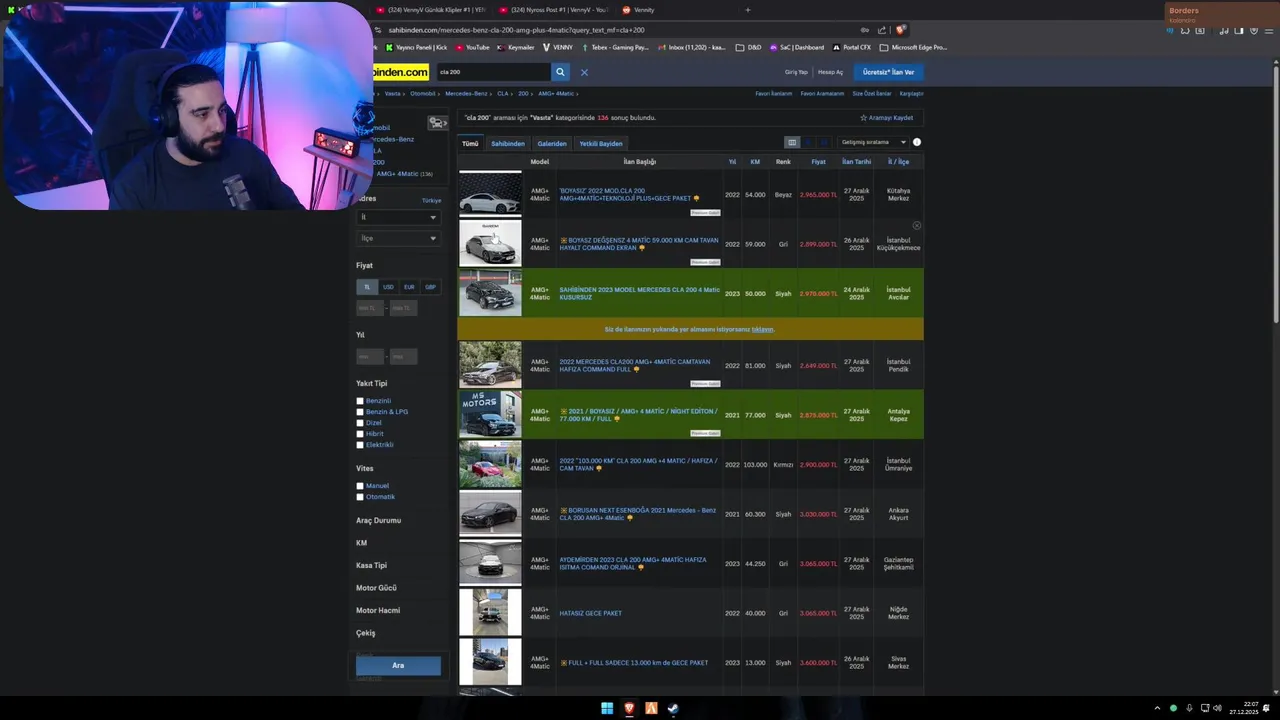Expand the Motor Hacmi filter
The image size is (1280, 720).
(378, 610)
